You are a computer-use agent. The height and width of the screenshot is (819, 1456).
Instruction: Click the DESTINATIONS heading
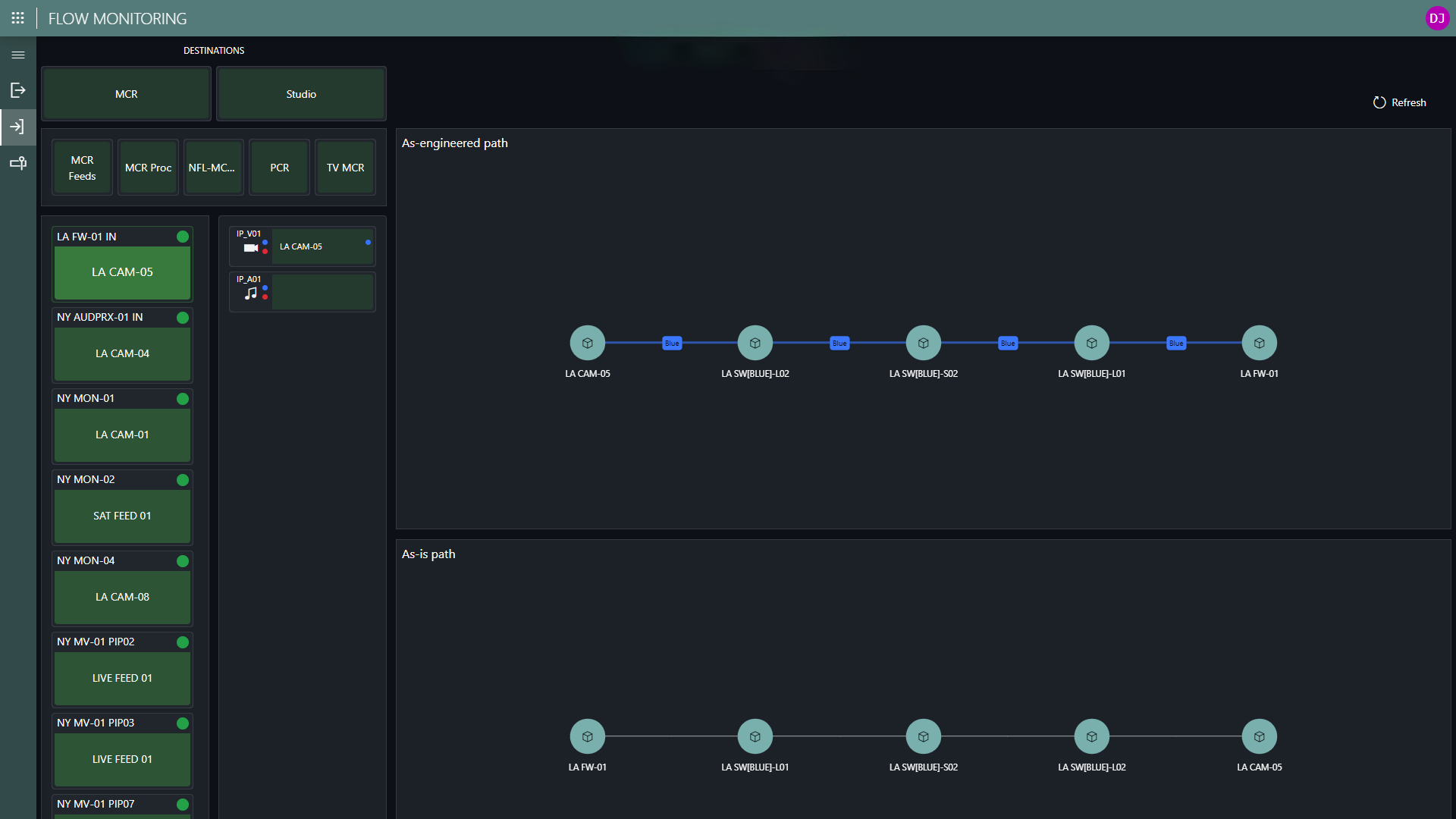[214, 51]
